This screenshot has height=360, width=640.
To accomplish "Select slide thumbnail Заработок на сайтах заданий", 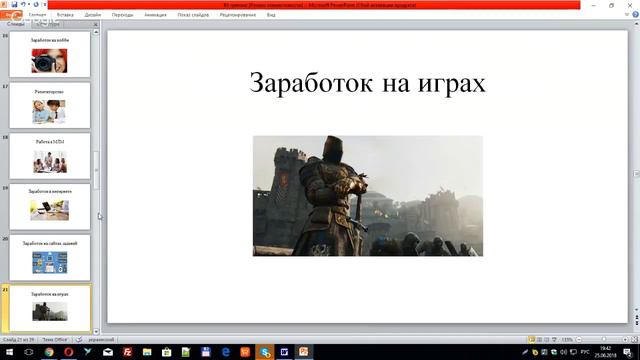I will click(50, 257).
